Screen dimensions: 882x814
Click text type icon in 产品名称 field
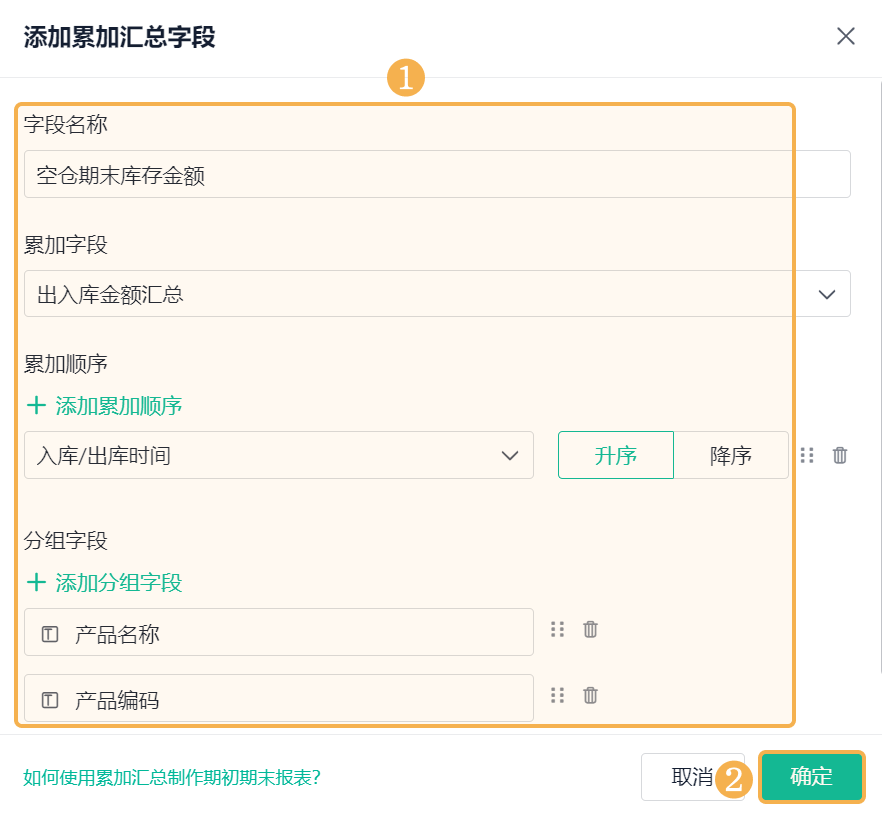click(50, 635)
